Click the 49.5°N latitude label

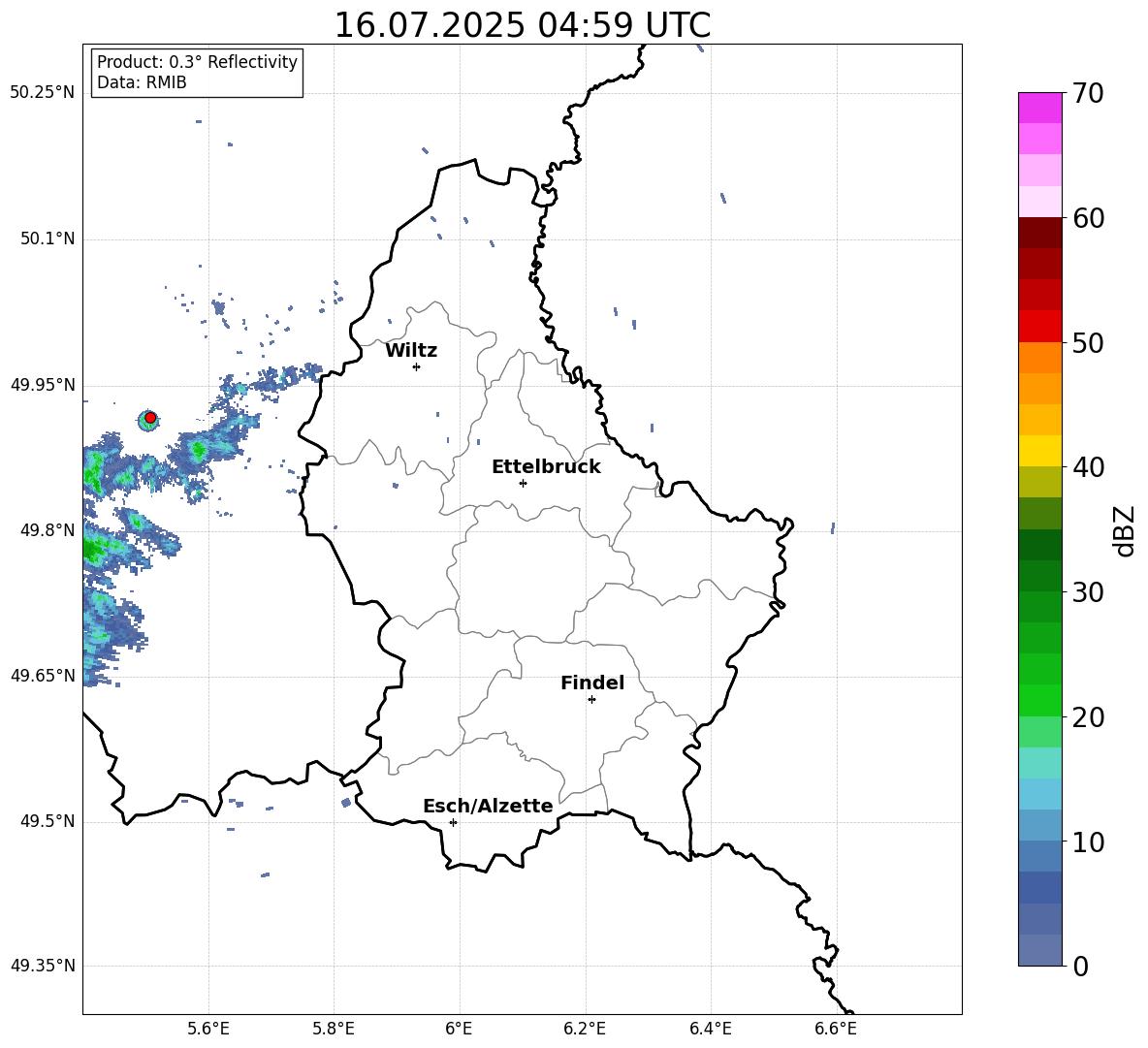[48, 821]
